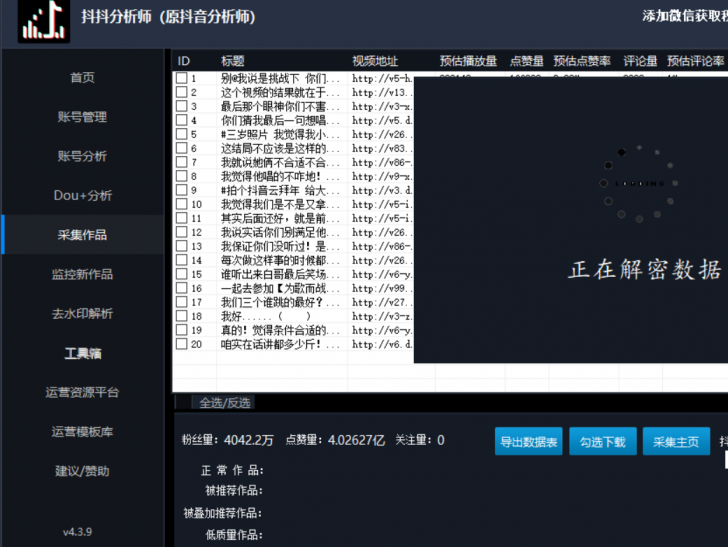Go to 账号分析 section
728x547 pixels.
coord(82,156)
